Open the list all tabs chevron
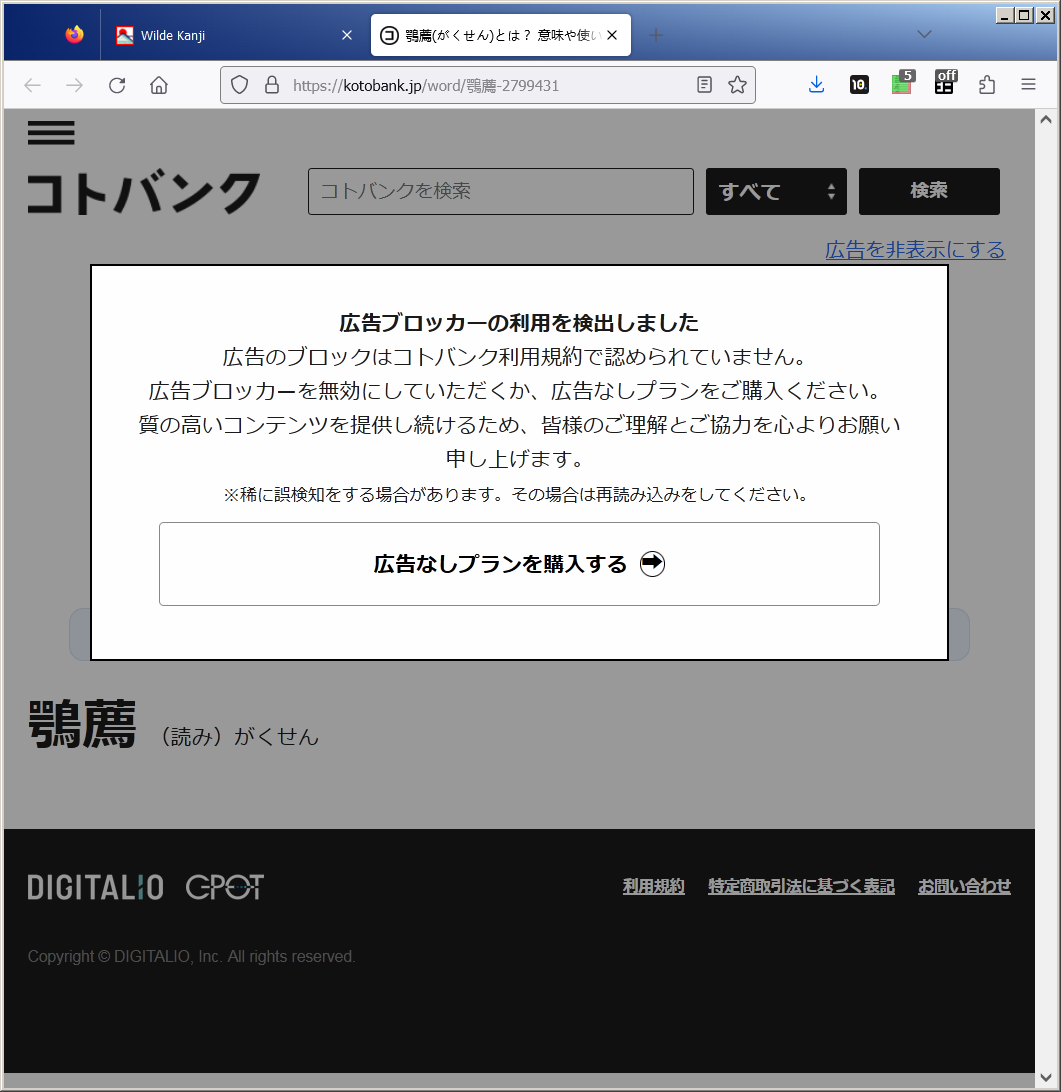 pyautogui.click(x=925, y=35)
